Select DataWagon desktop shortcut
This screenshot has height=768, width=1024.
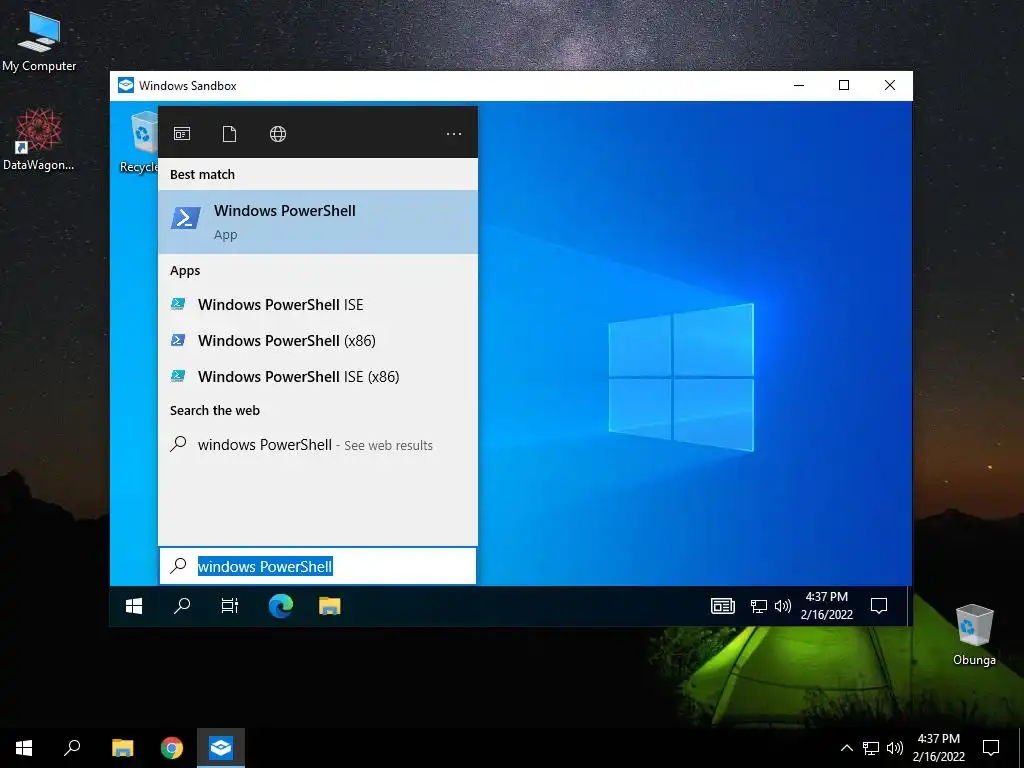(39, 139)
